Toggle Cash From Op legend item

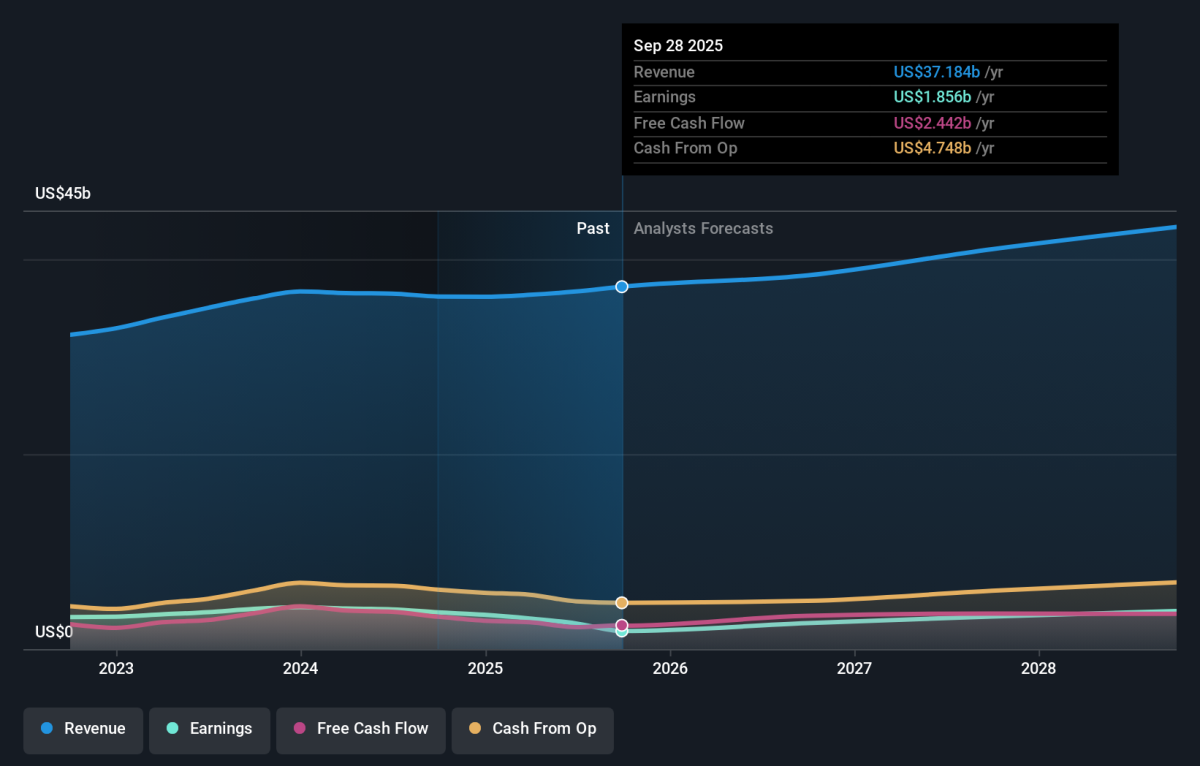(x=533, y=729)
